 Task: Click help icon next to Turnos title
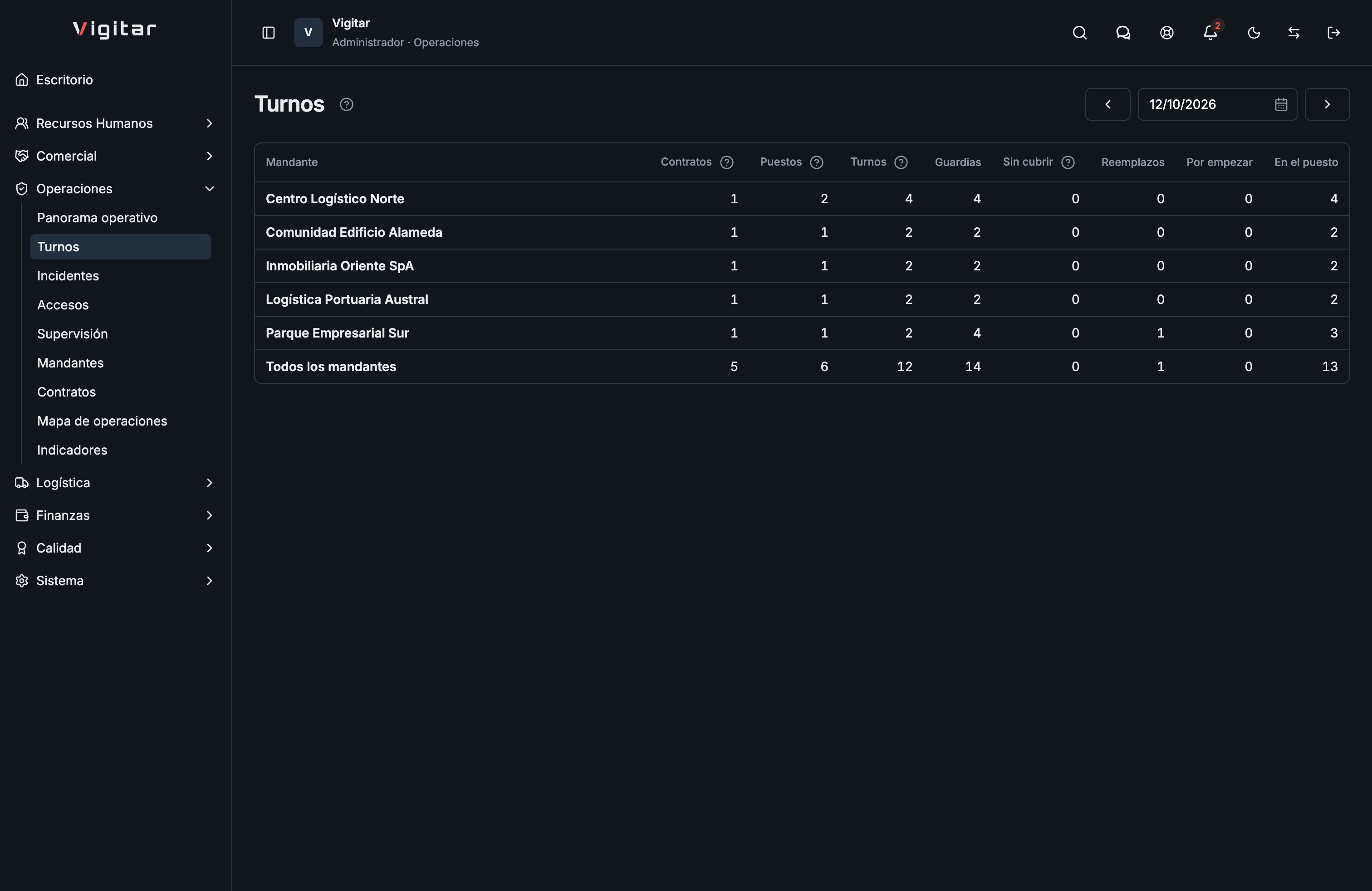pos(347,104)
